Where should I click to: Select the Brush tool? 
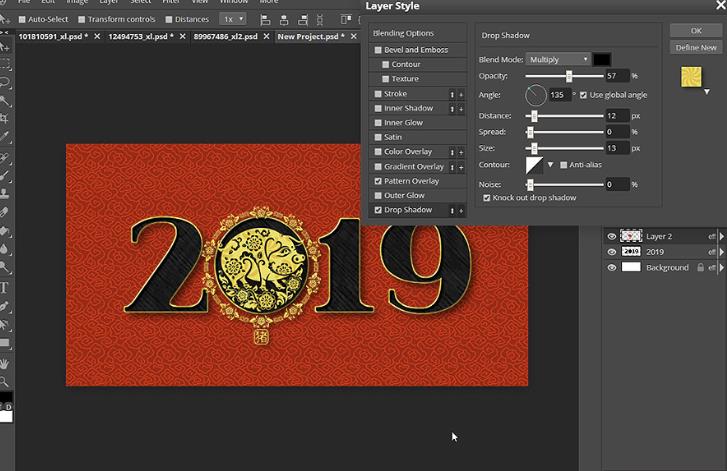(x=4, y=176)
